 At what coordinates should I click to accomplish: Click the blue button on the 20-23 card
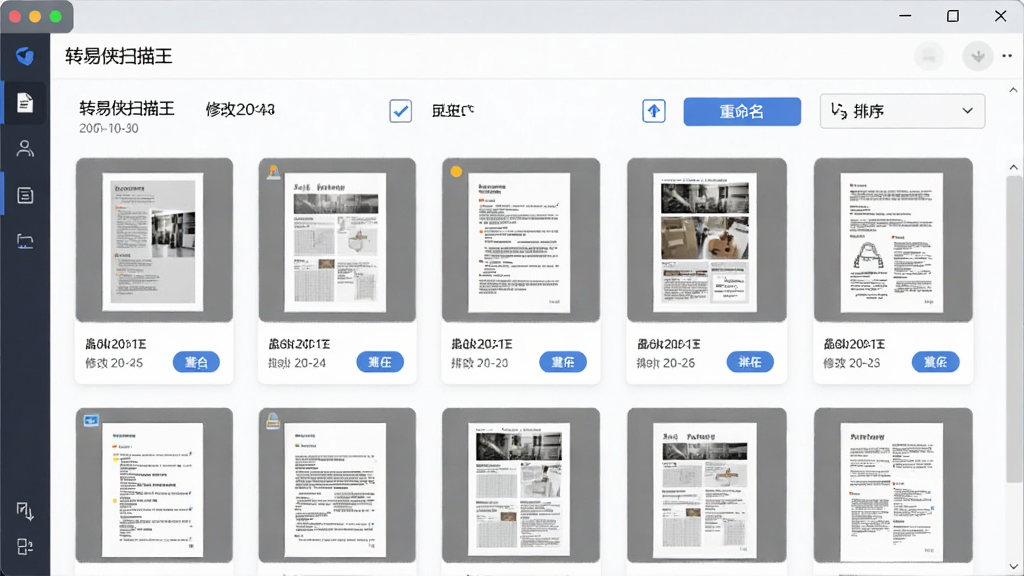point(935,362)
